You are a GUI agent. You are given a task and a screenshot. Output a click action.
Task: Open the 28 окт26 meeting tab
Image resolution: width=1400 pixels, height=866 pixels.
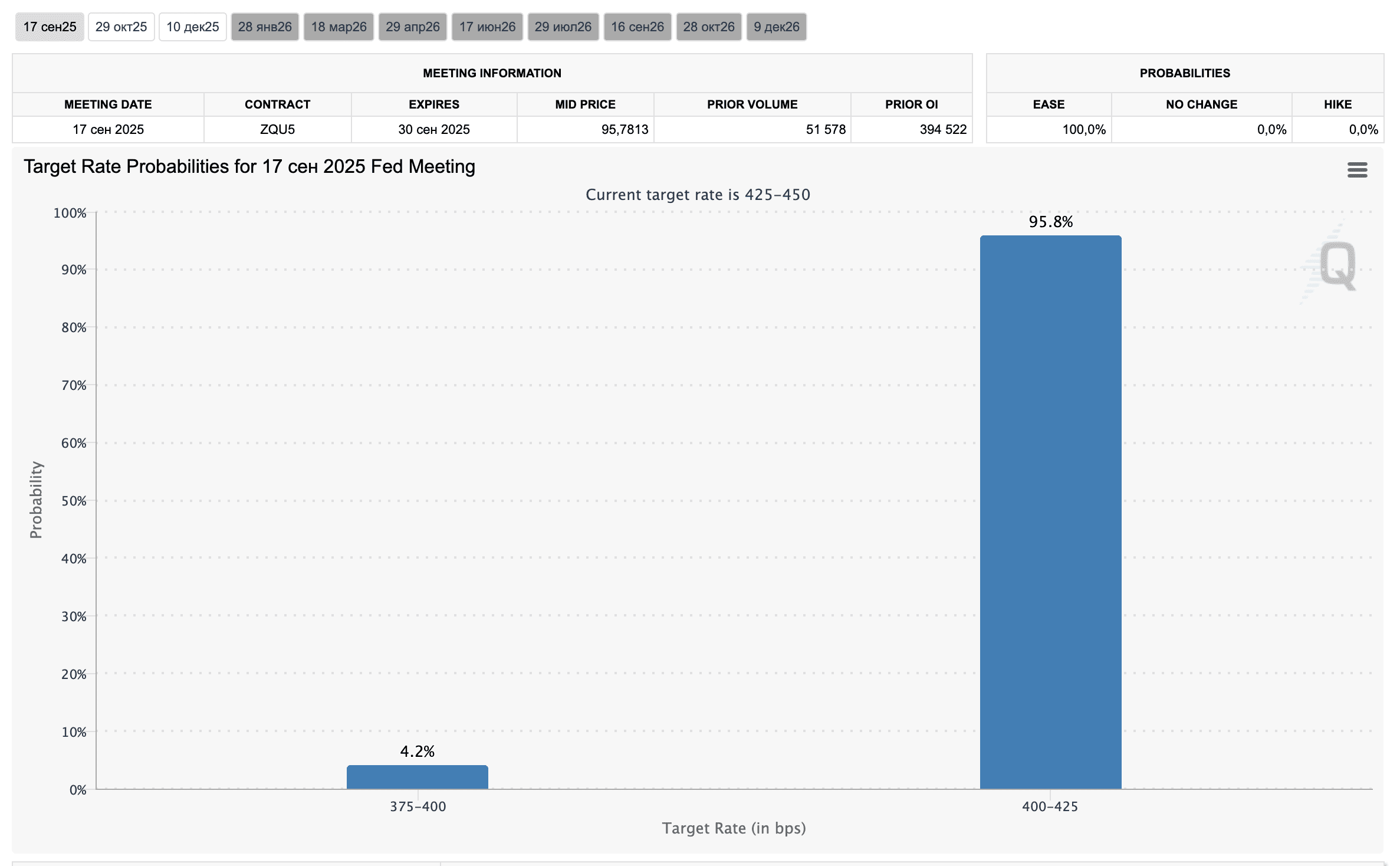click(x=708, y=27)
